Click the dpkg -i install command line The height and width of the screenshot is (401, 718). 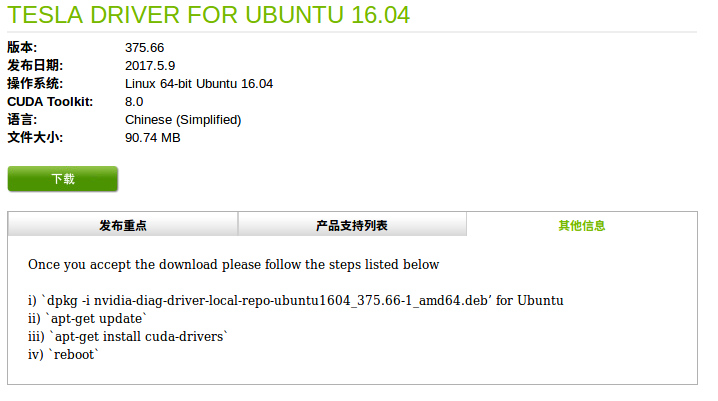tap(295, 300)
